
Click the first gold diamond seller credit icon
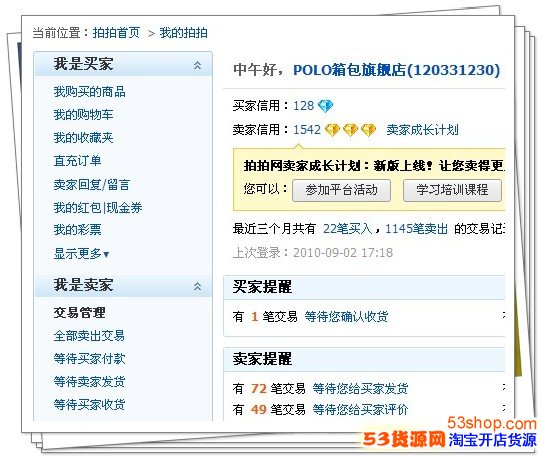[332, 130]
